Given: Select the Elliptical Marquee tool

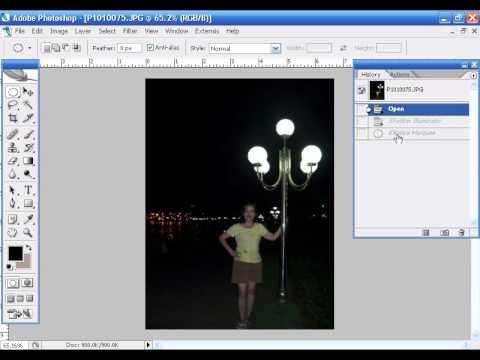Looking at the screenshot, I should click(13, 92).
